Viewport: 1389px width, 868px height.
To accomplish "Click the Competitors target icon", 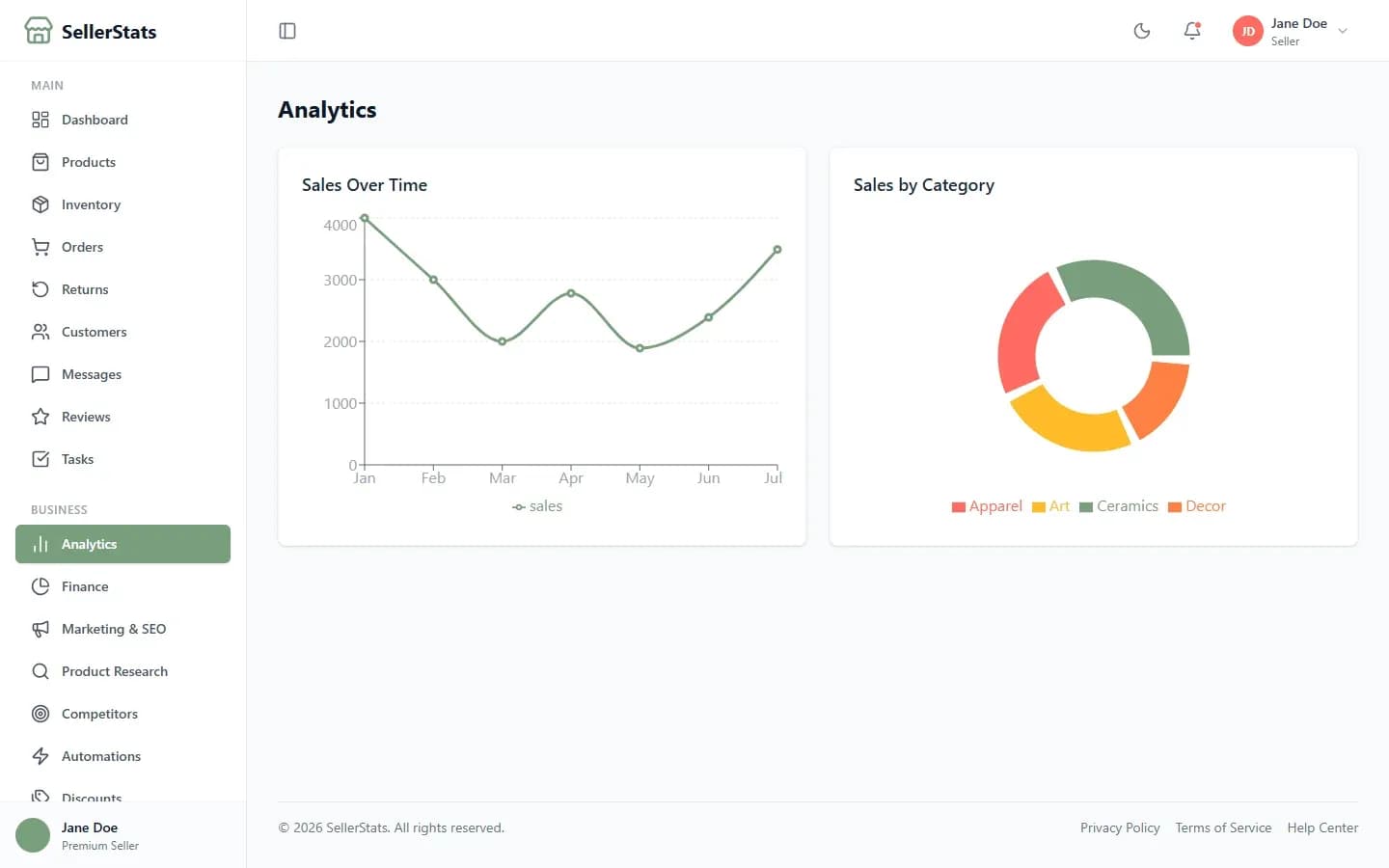I will pyautogui.click(x=41, y=714).
